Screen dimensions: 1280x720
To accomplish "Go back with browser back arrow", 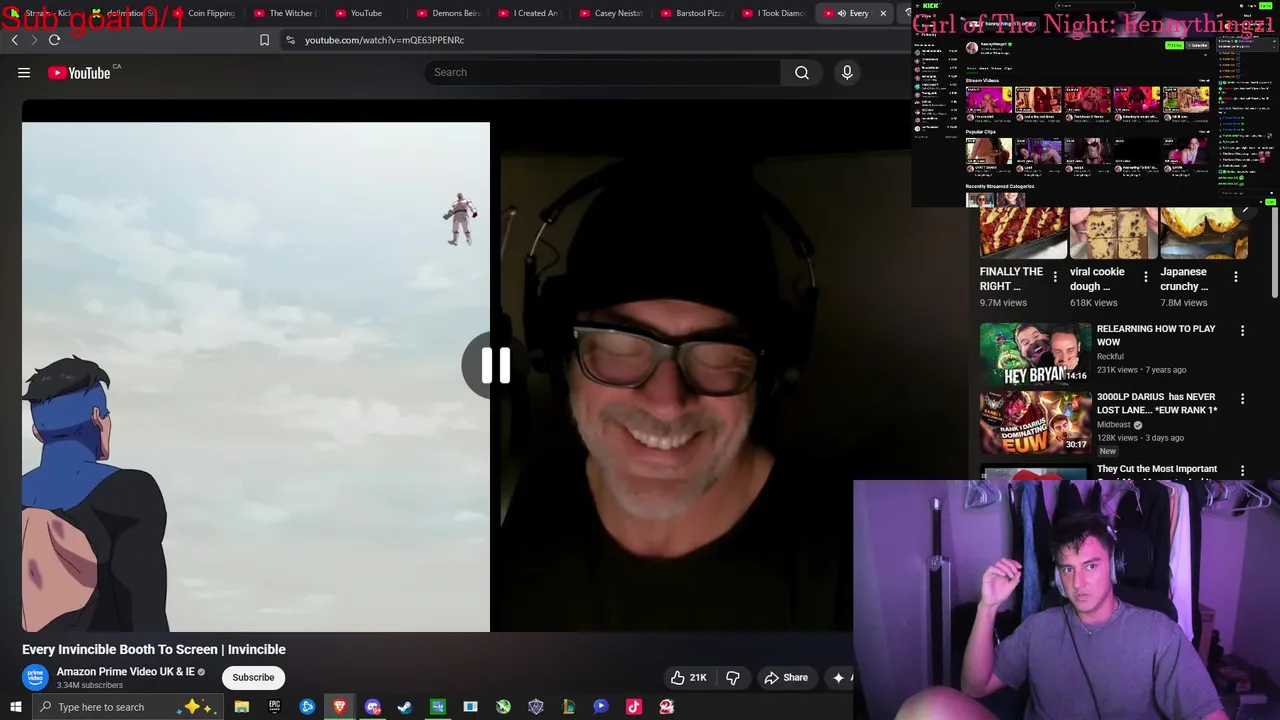I will pos(14,40).
